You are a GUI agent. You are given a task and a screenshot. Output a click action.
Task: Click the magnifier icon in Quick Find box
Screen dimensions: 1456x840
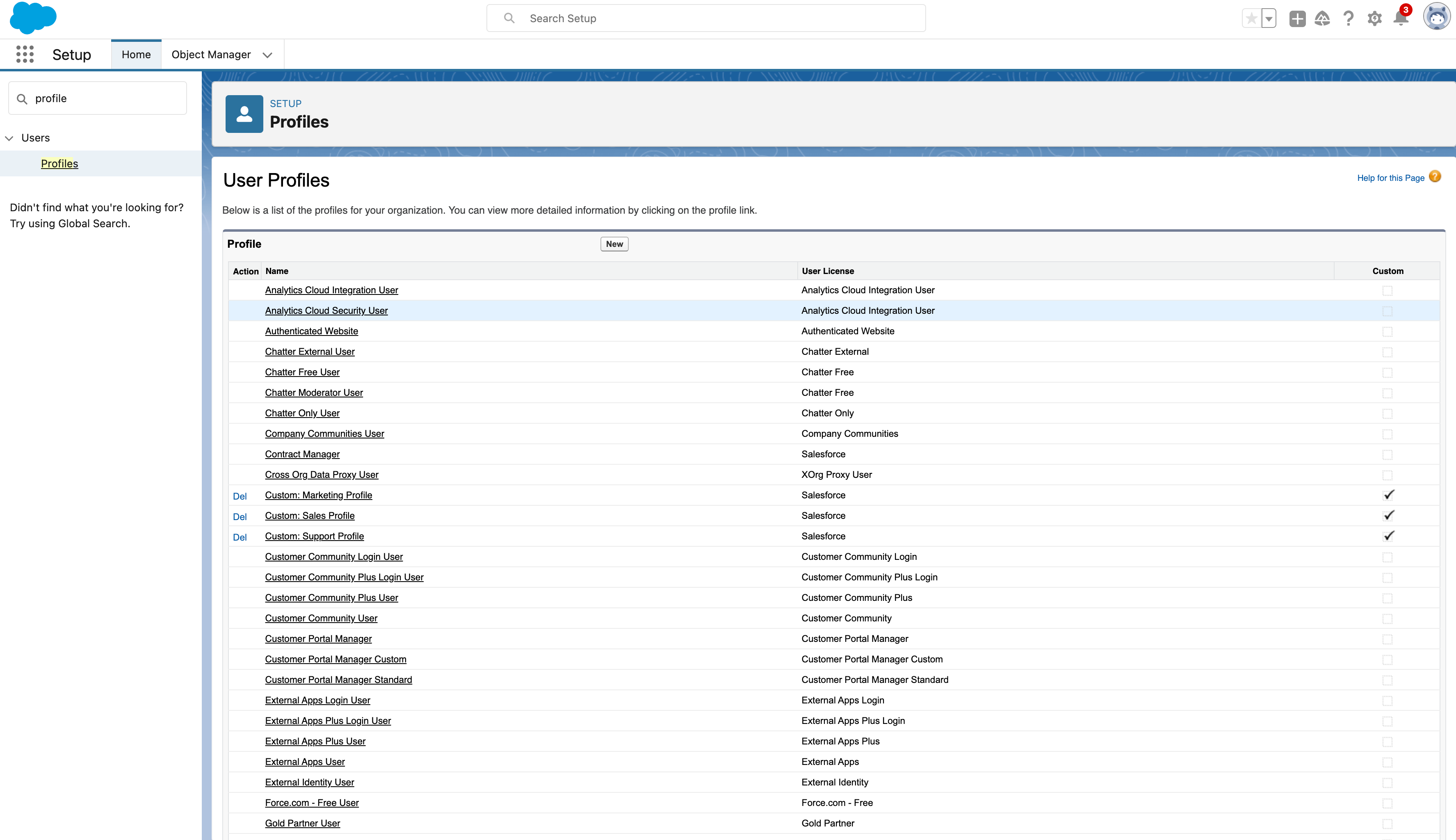point(22,99)
